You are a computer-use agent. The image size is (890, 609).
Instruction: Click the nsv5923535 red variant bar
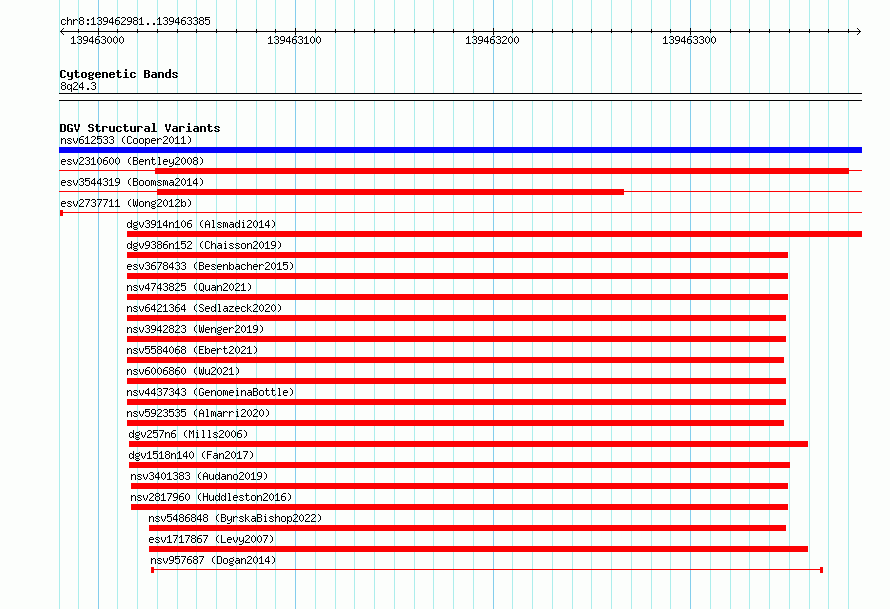tap(455, 423)
